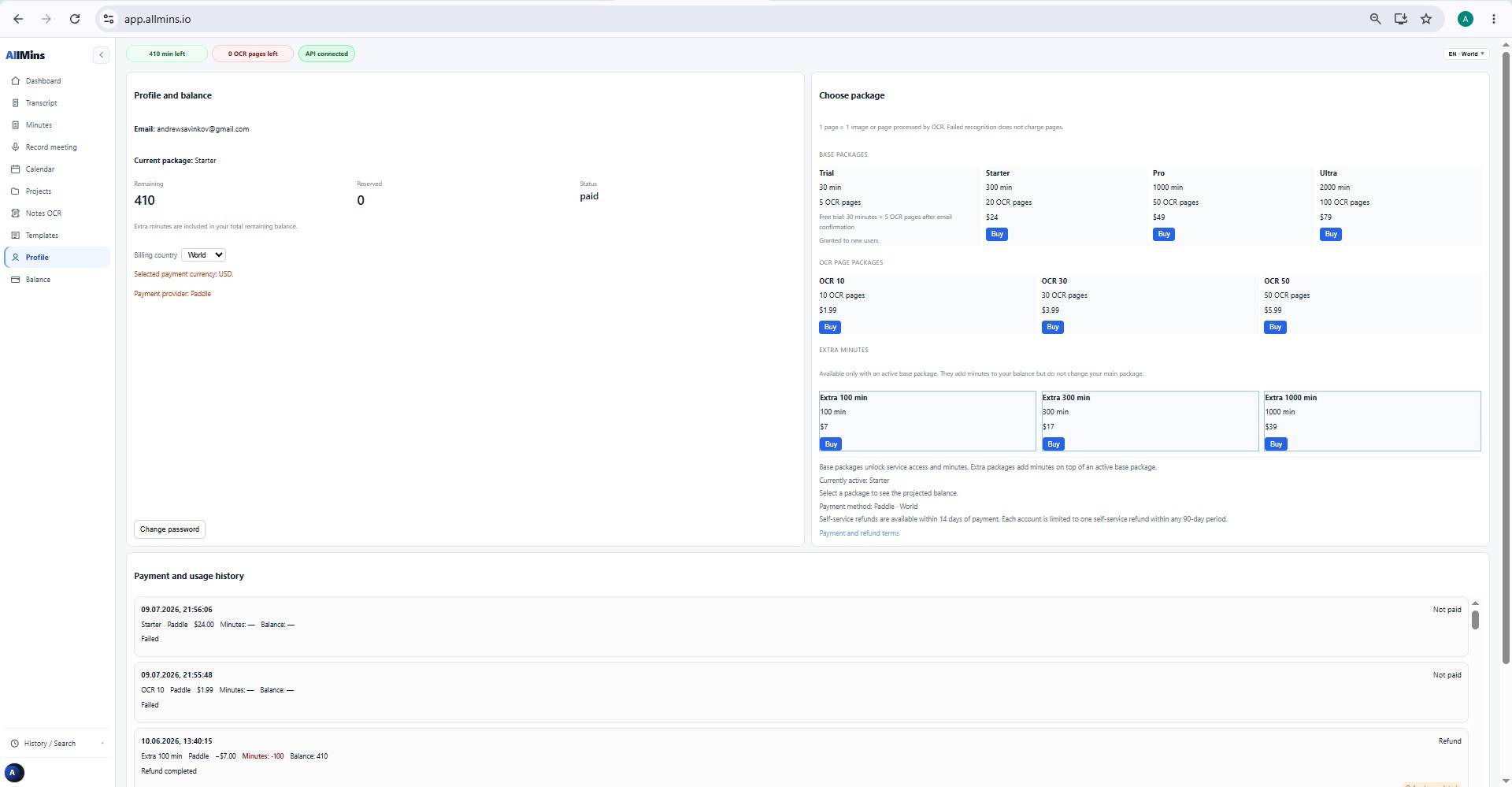Open the Payment and refund terms link
The width and height of the screenshot is (1512, 787).
pos(858,533)
